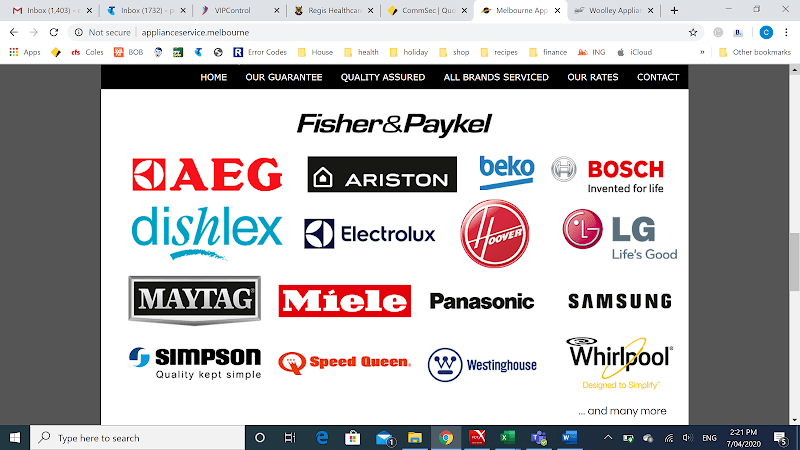Click the browser forward arrow
The width and height of the screenshot is (800, 450).
coord(34,32)
